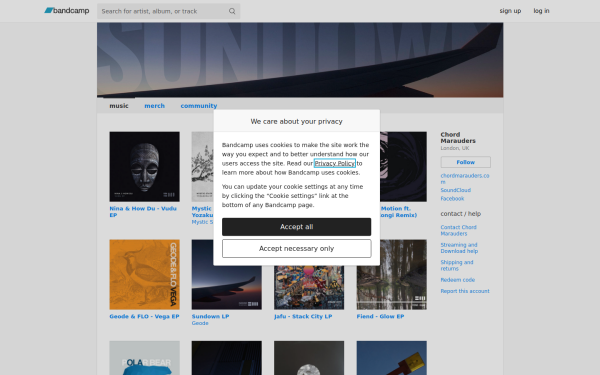Click Geode & FLO - Vega EP title
Image resolution: width=600 pixels, height=375 pixels.
coord(144,316)
